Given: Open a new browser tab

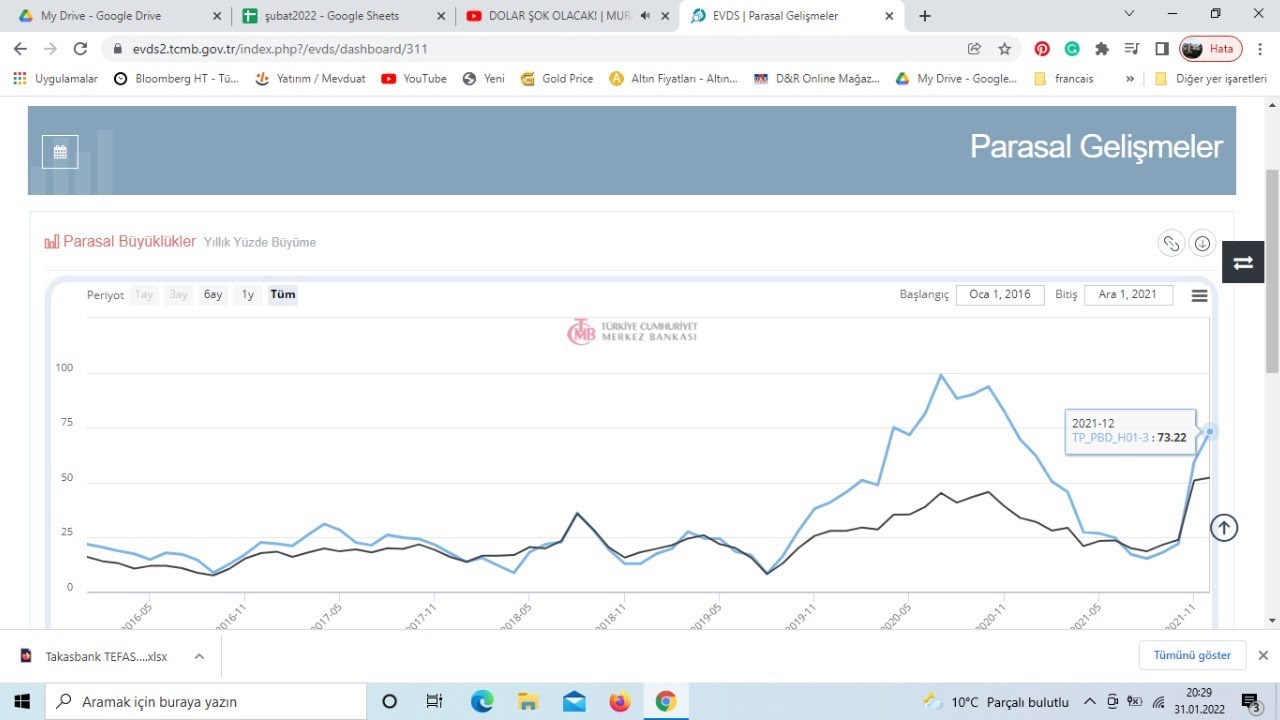Looking at the screenshot, I should click(x=925, y=16).
